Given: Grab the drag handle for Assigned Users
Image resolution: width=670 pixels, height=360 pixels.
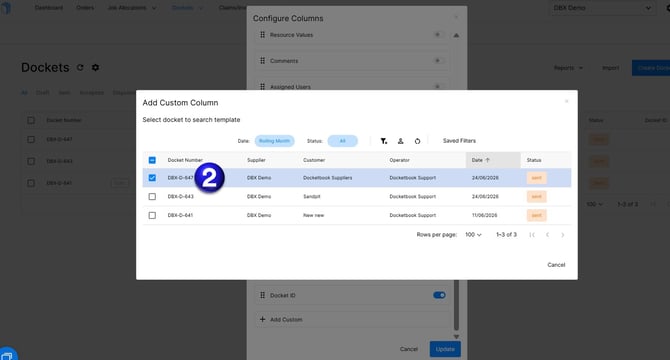Looking at the screenshot, I should click(x=262, y=87).
